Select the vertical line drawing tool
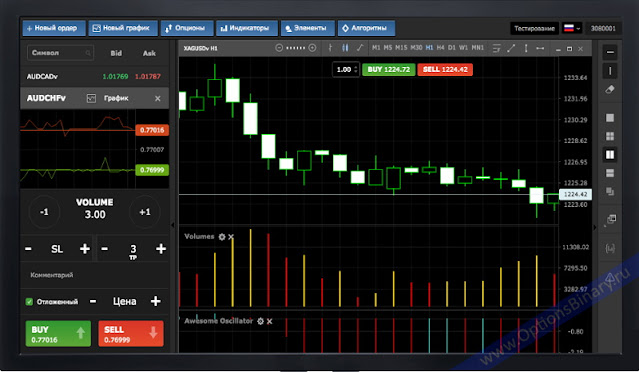The width and height of the screenshot is (639, 372). click(610, 71)
